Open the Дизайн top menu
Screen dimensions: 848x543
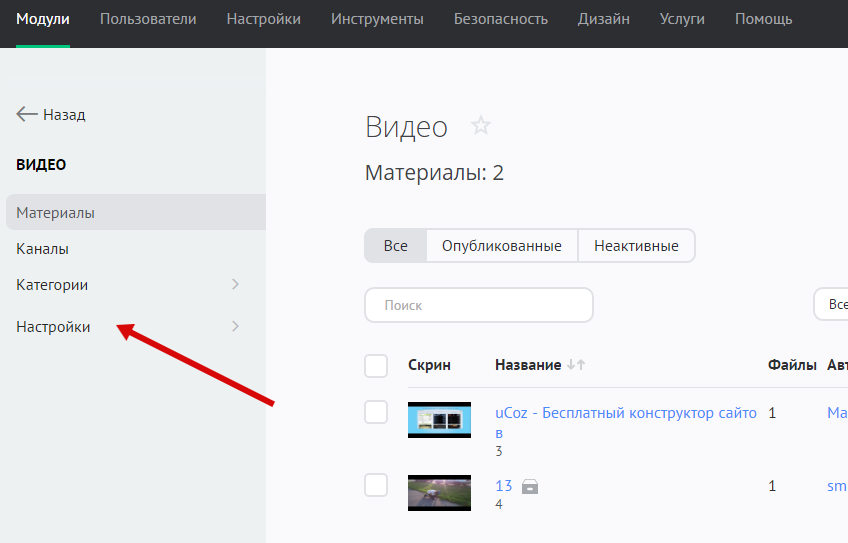click(604, 19)
